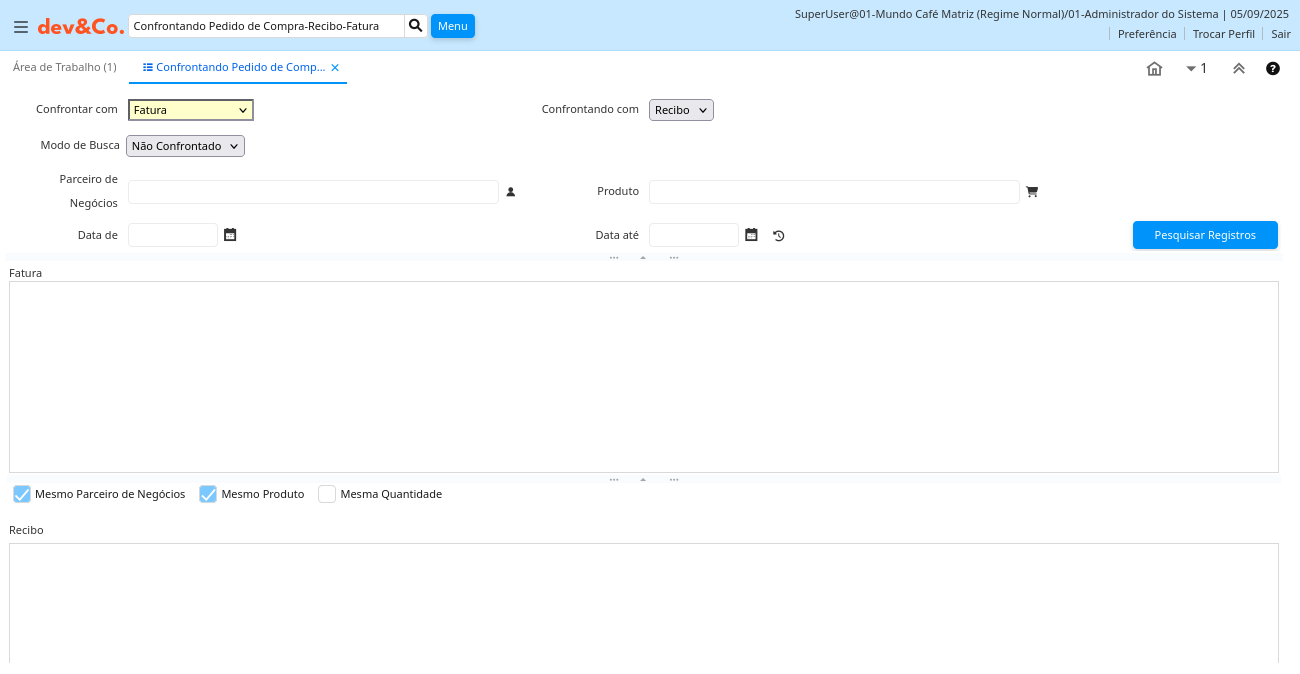Screen dimensions: 1300x674
Task: Open calendar picker for Data de
Action: click(x=230, y=235)
